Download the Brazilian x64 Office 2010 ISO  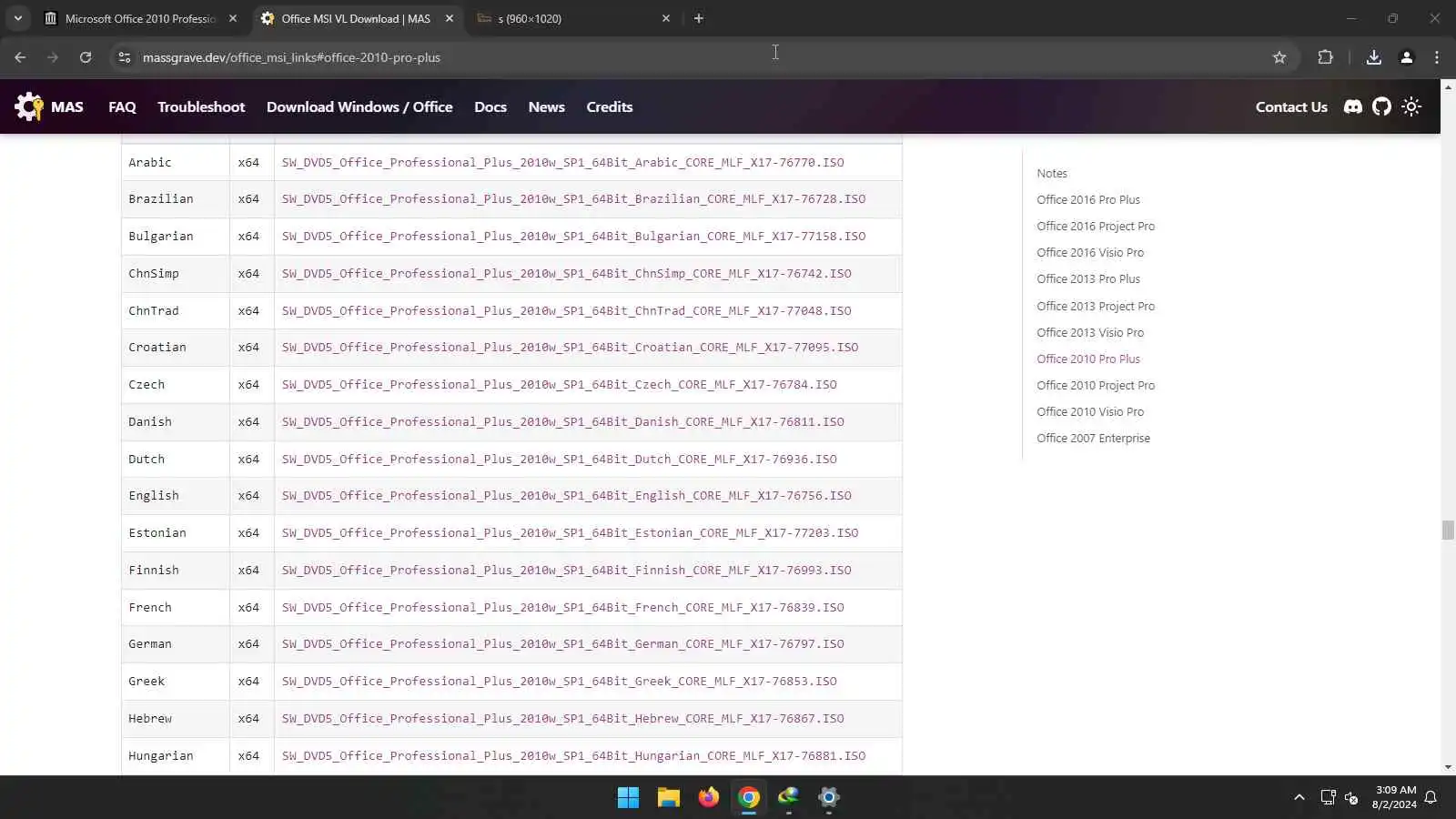[x=574, y=198]
